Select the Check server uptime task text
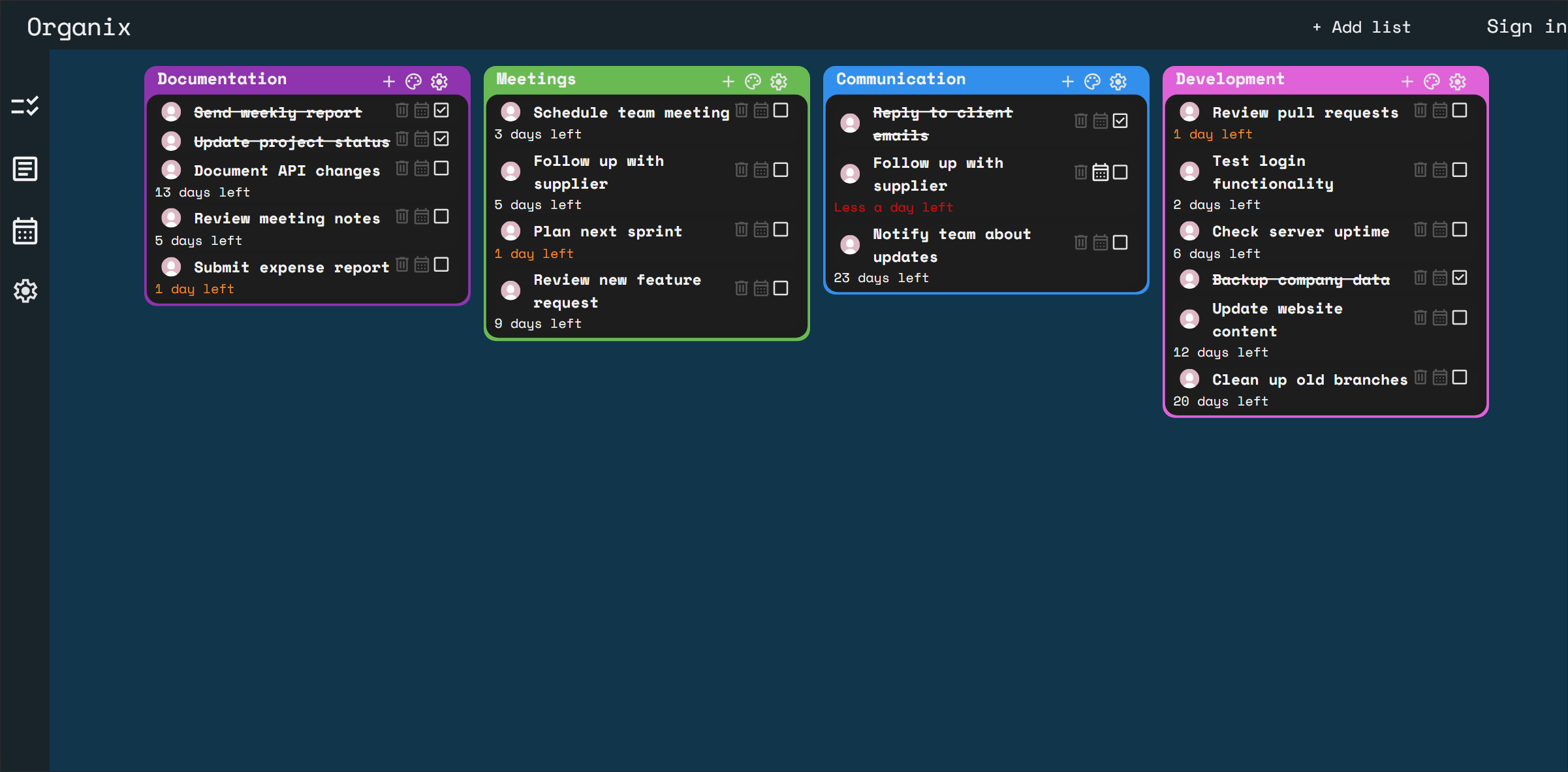 1300,231
